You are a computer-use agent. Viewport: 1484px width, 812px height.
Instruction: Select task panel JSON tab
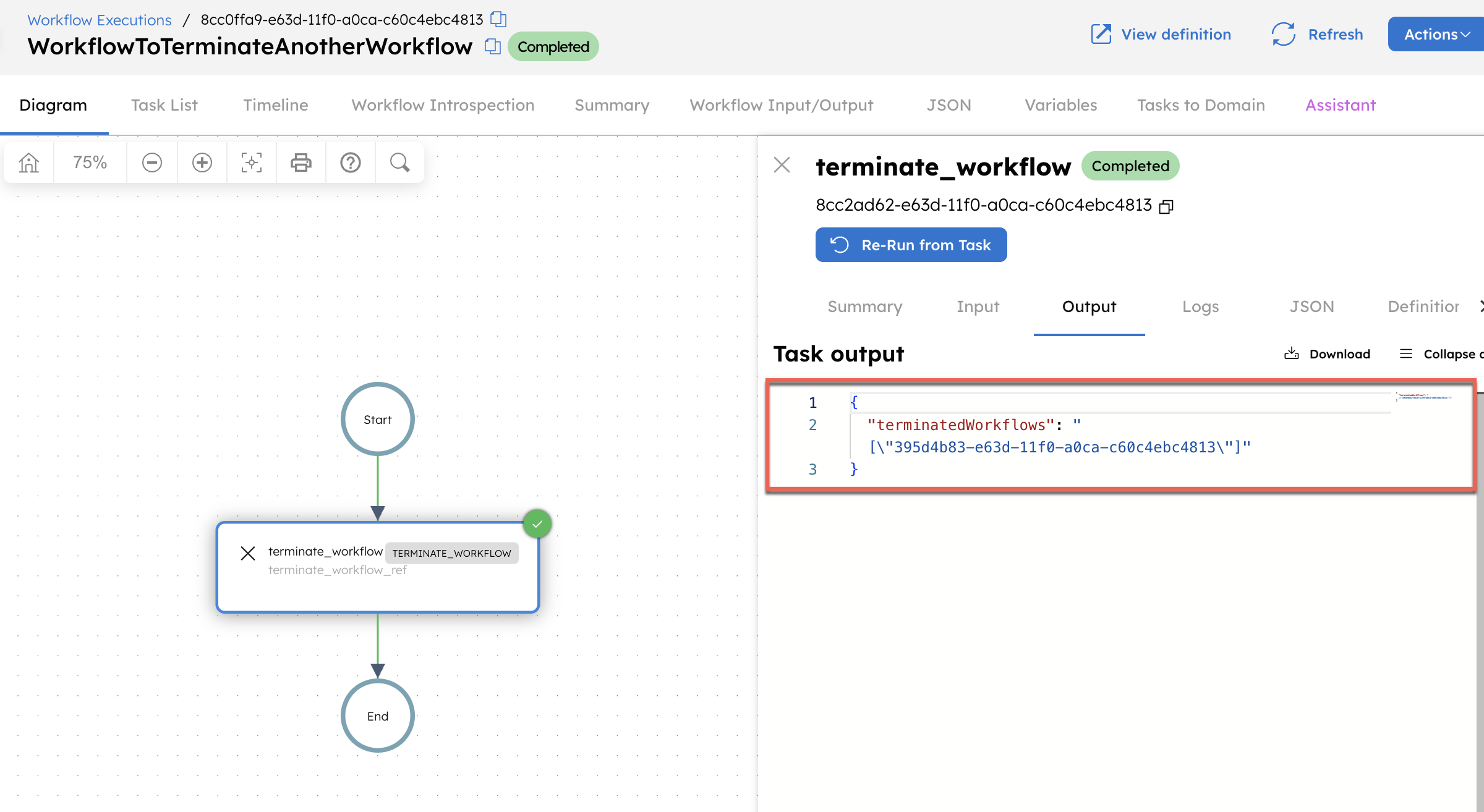coord(1312,307)
